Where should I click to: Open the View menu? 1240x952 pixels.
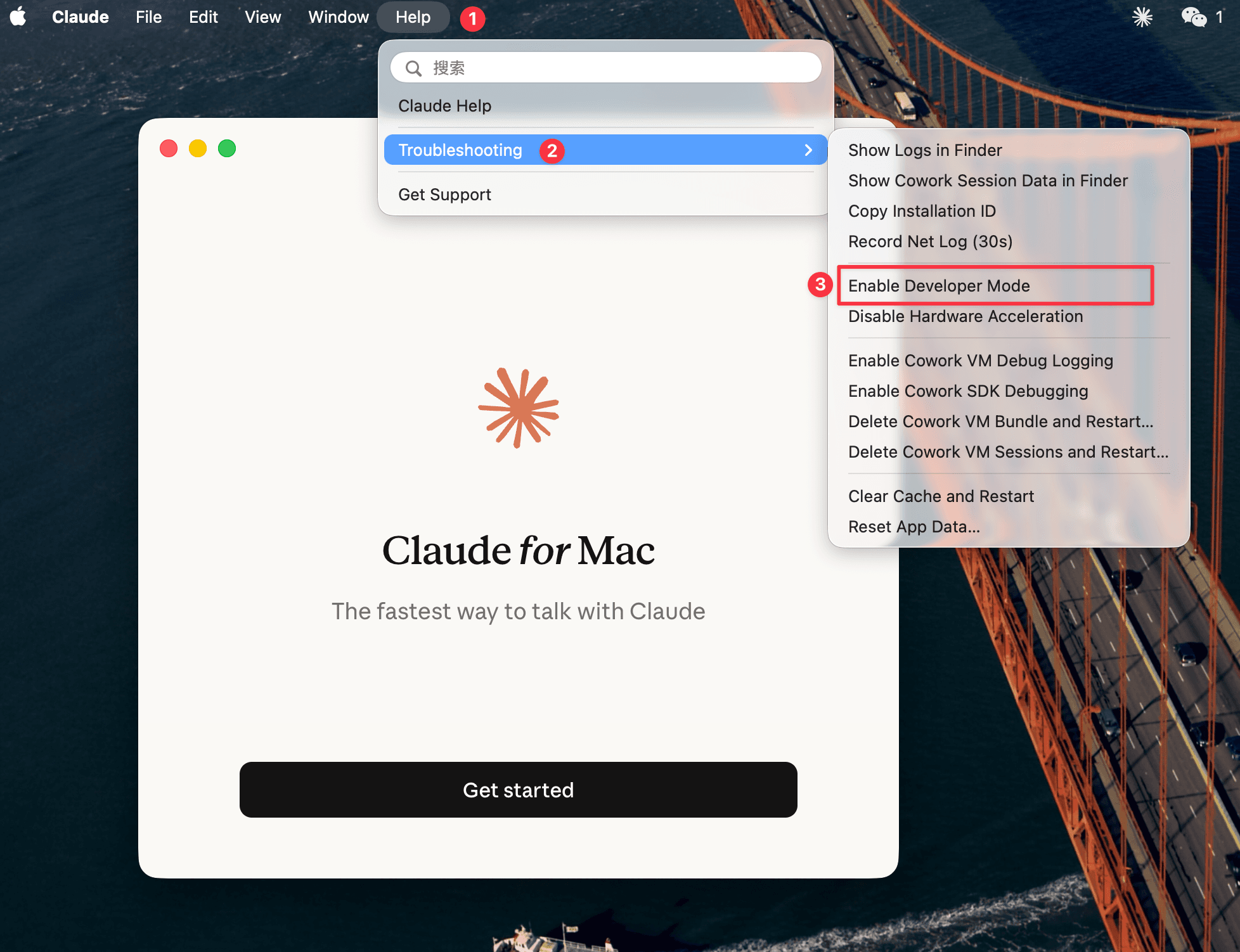(x=262, y=17)
